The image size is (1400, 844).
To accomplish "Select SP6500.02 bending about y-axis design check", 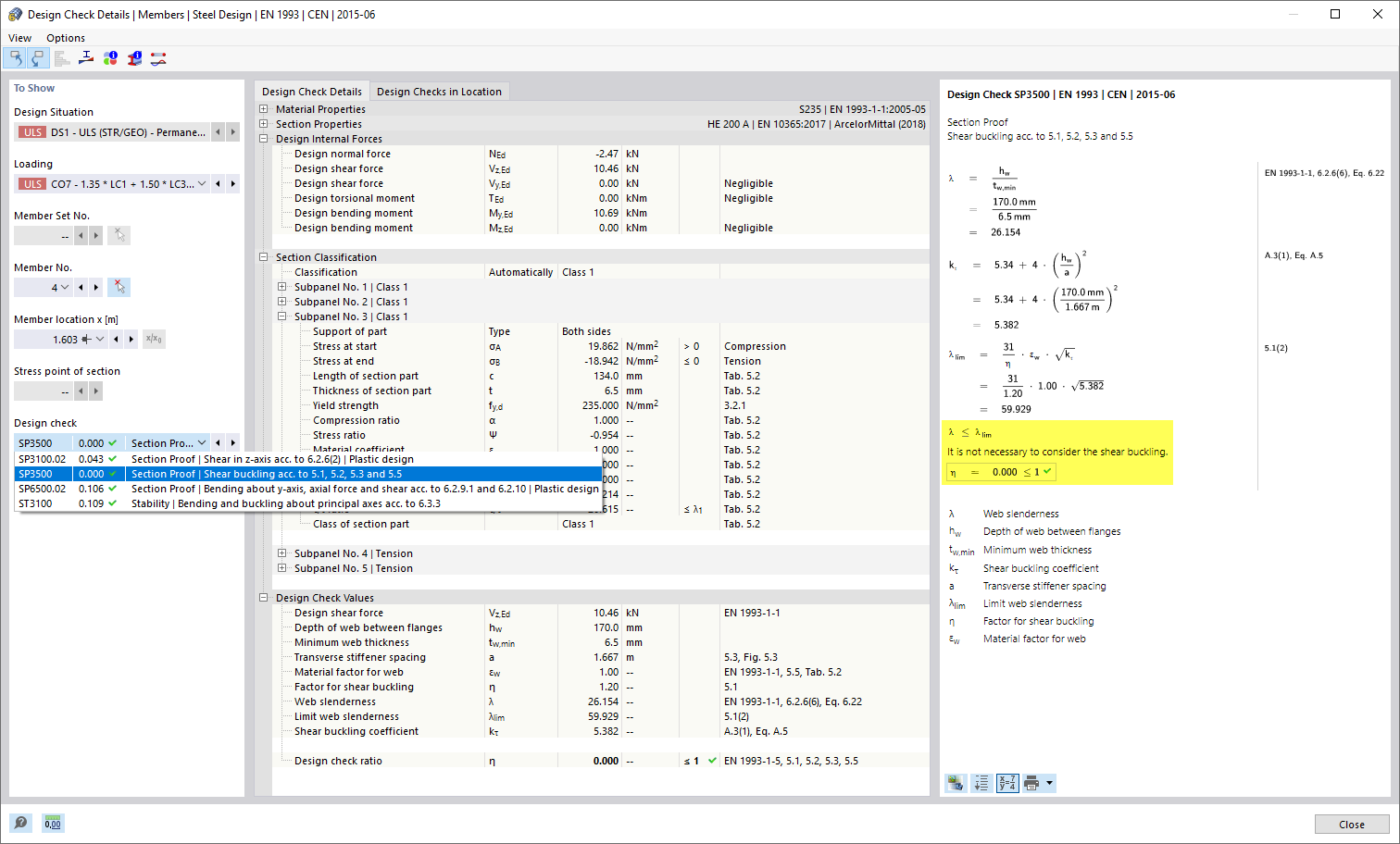I will point(308,489).
